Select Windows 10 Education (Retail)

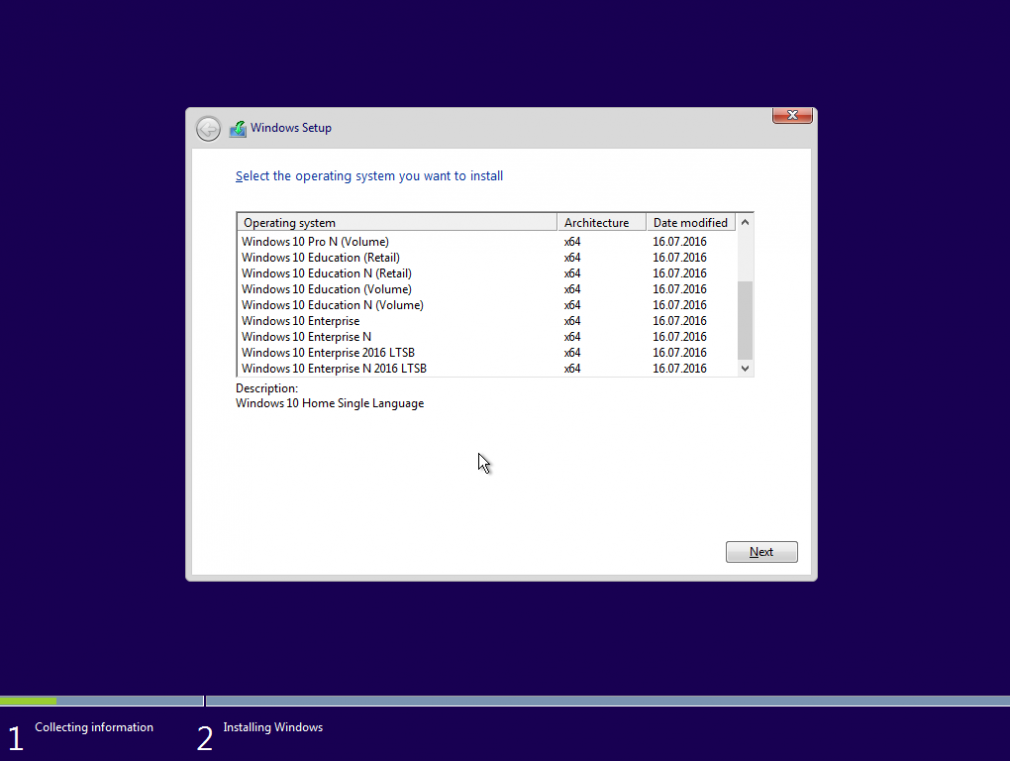(487, 258)
